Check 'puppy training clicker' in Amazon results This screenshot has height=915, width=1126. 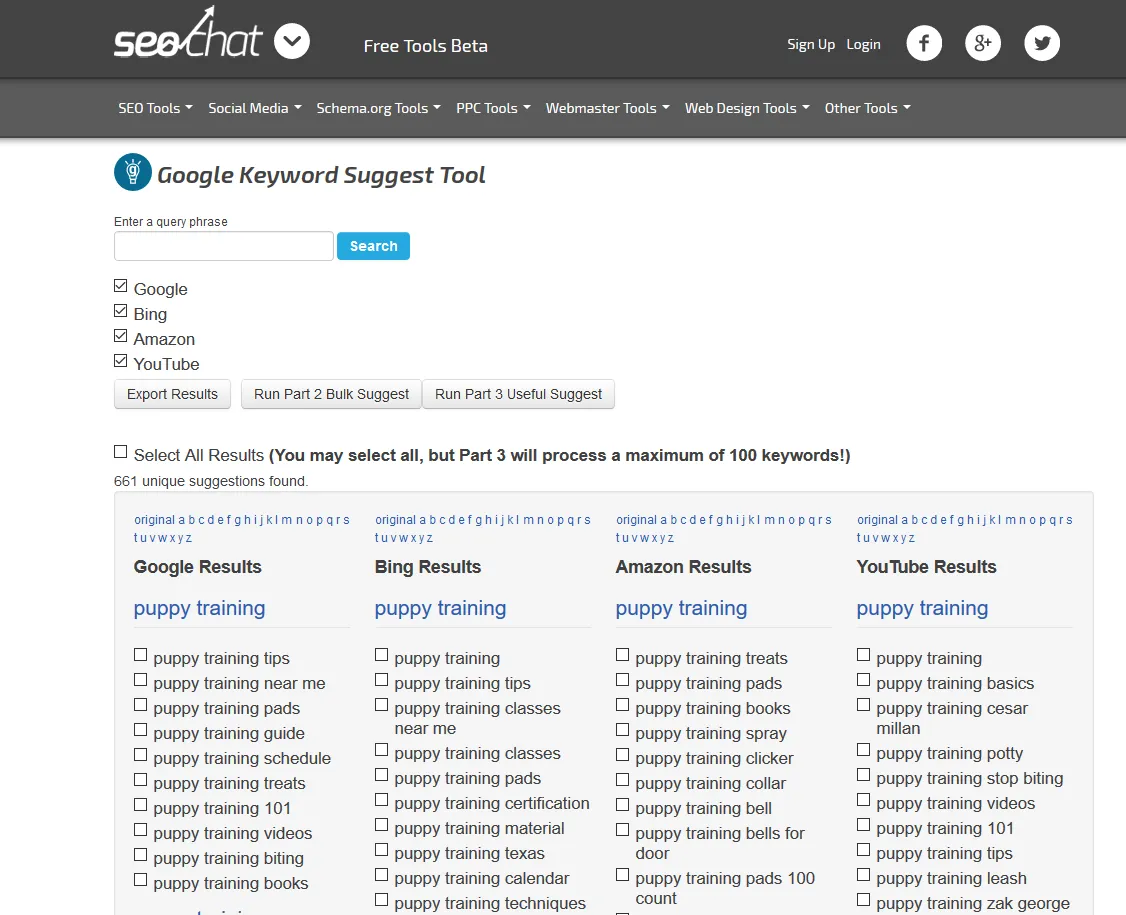[623, 755]
